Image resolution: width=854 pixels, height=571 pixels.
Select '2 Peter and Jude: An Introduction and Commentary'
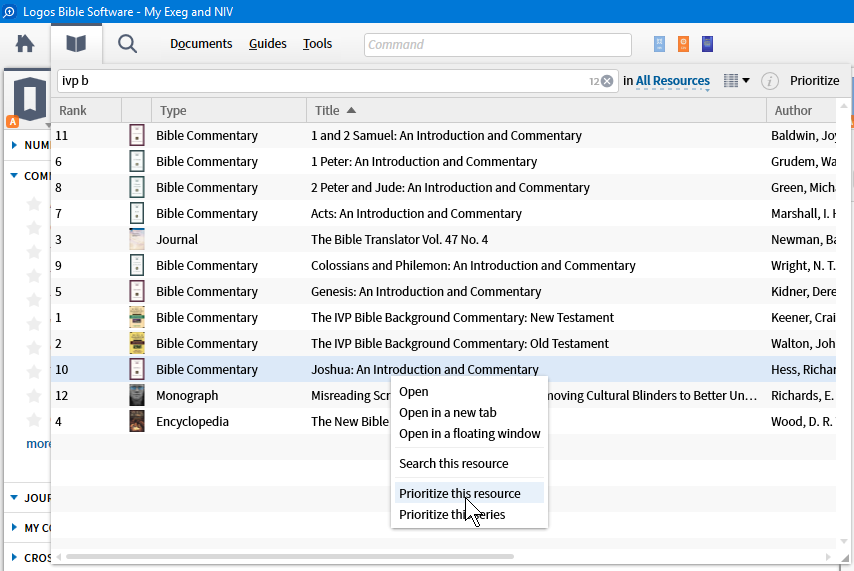pos(450,187)
